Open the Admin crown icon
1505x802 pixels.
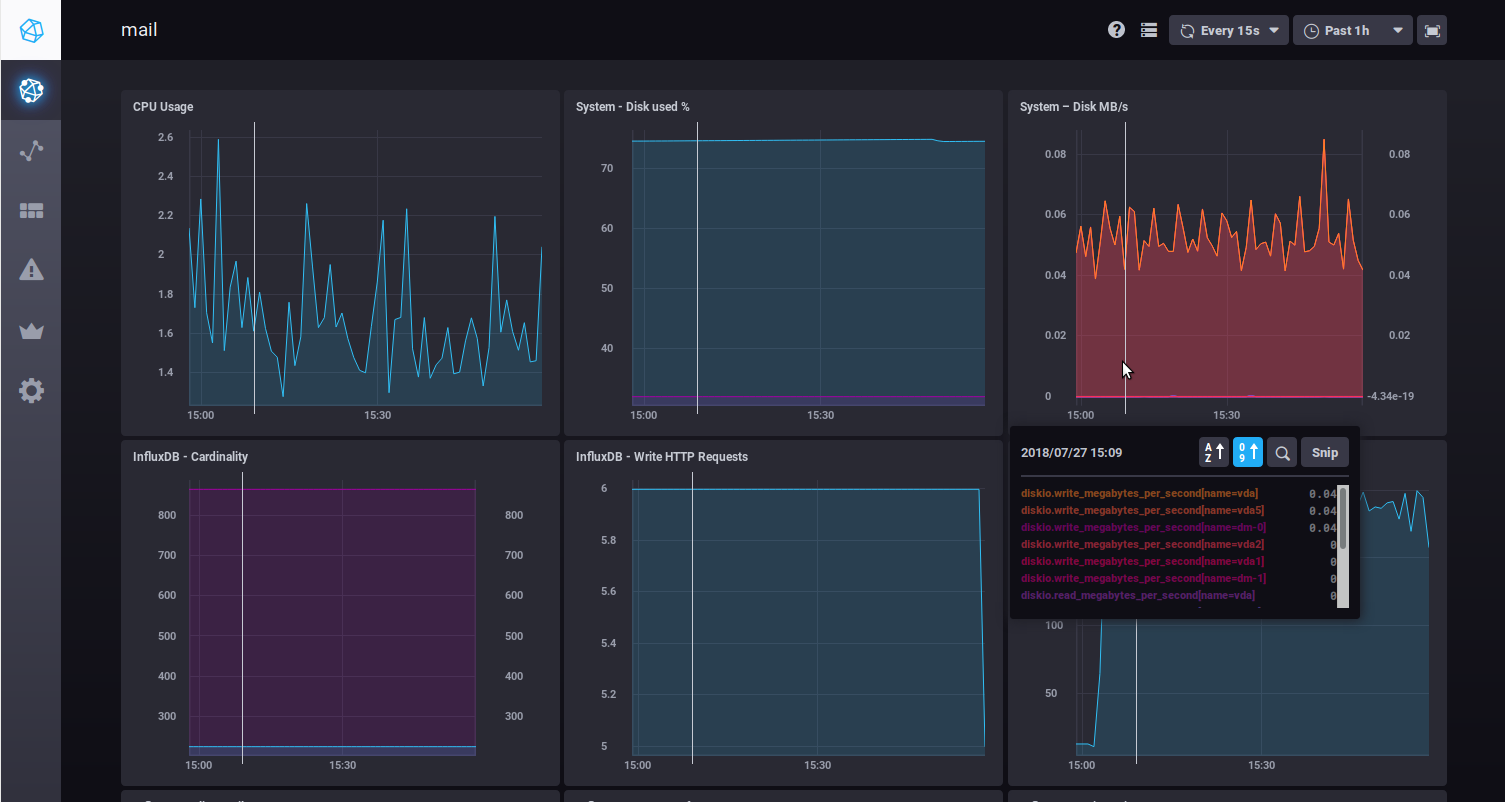pyautogui.click(x=31, y=331)
